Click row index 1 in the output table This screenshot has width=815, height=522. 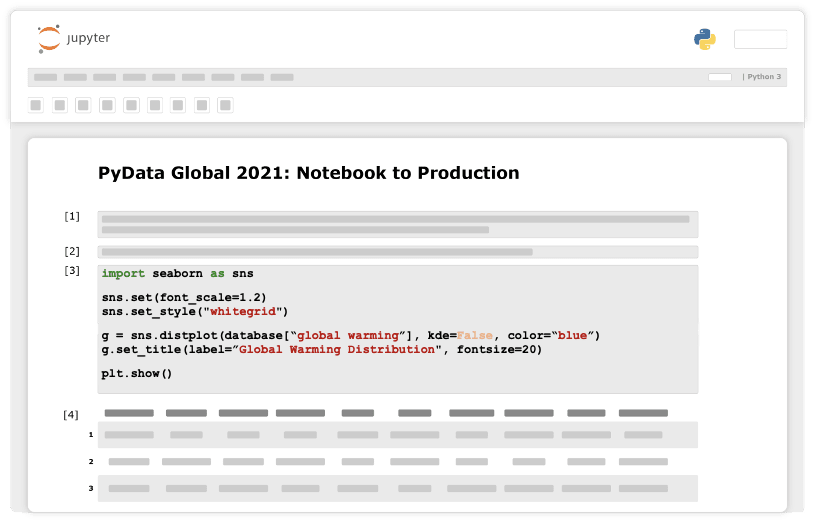91,435
